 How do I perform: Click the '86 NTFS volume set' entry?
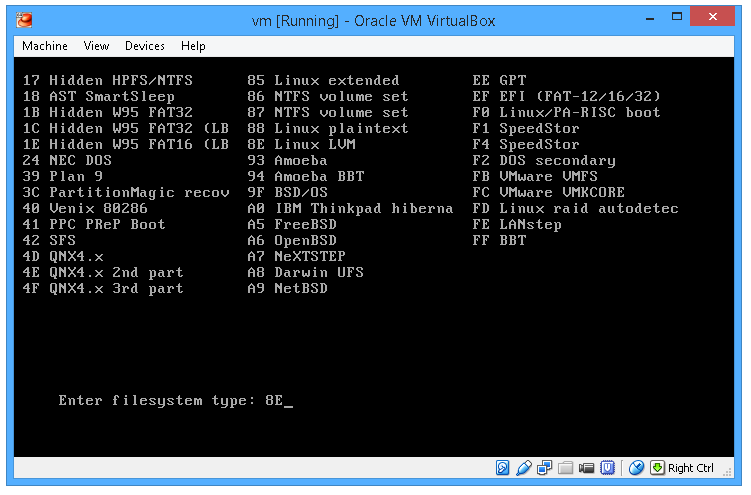coord(328,96)
